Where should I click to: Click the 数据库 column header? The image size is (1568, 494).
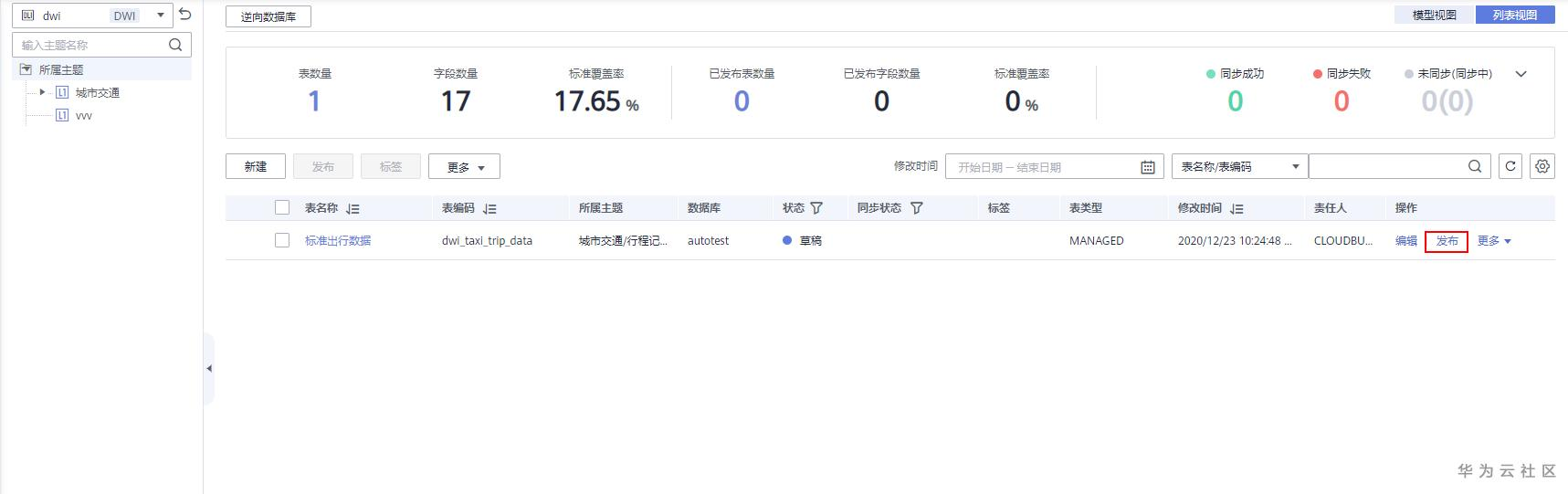704,208
